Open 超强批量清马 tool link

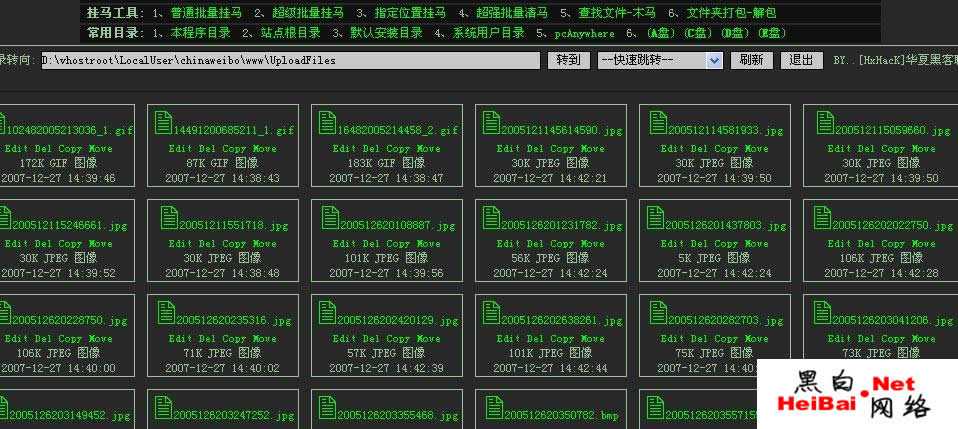[512, 12]
